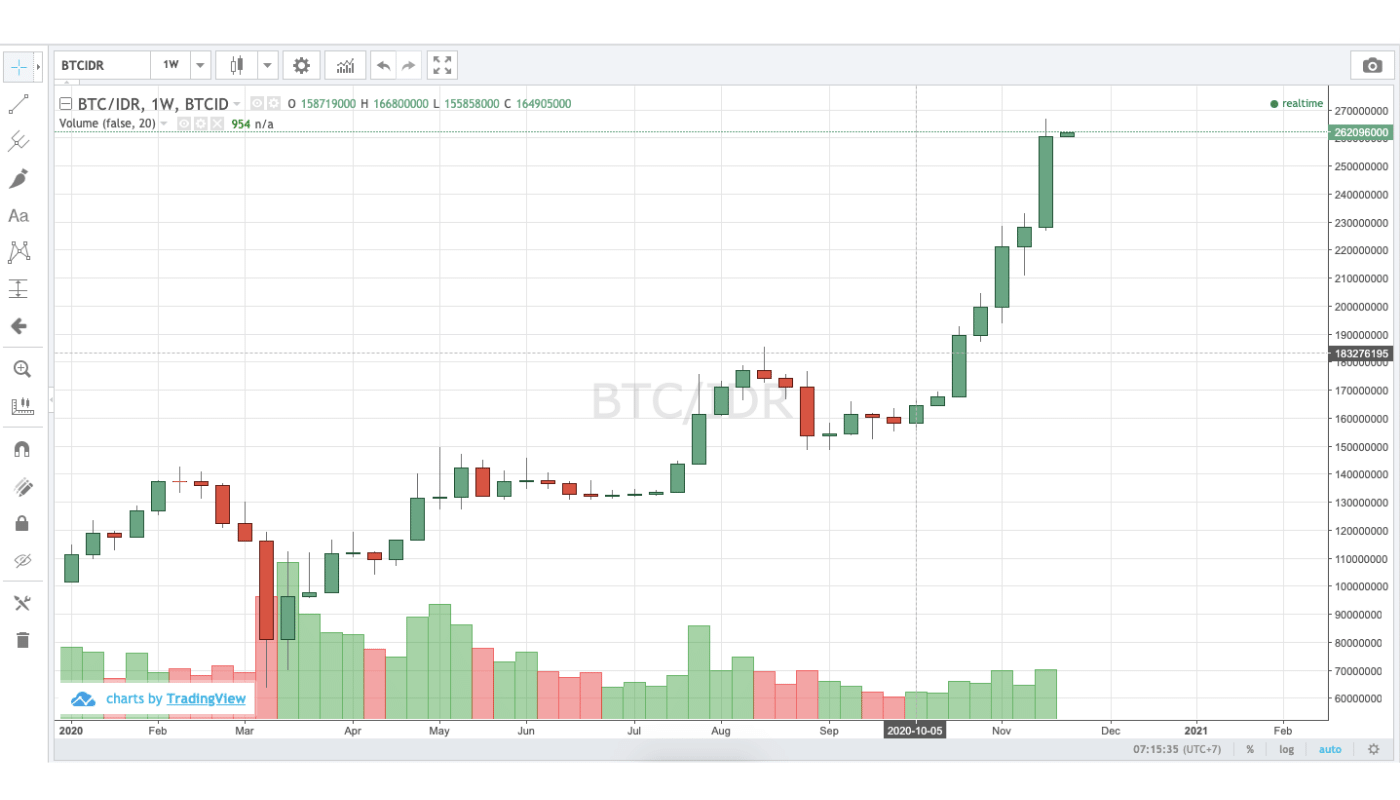Toggle percentage scale button
Image resolution: width=1400 pixels, height=800 pixels.
click(x=1250, y=749)
